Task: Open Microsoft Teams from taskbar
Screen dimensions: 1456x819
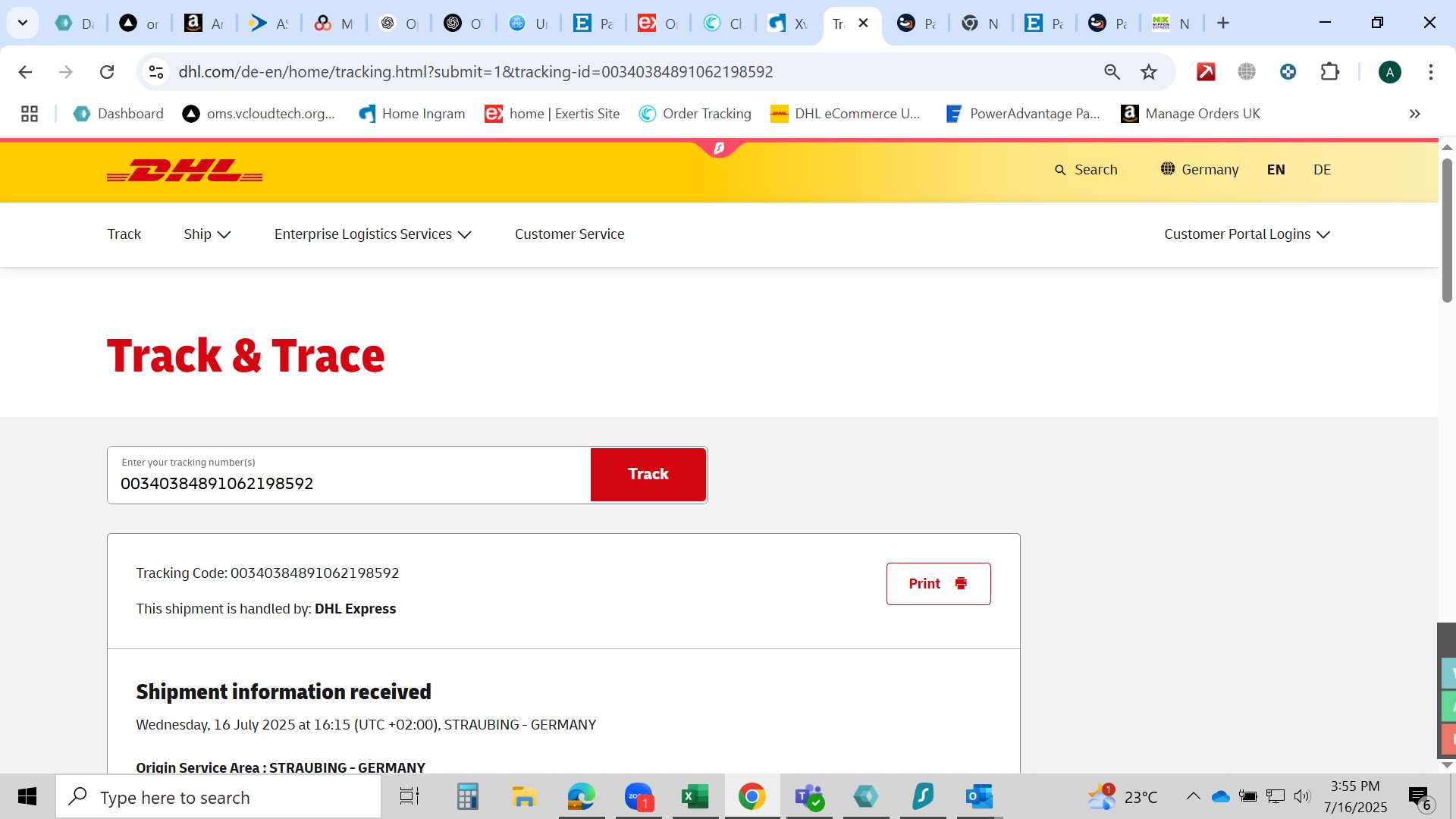Action: 808,797
